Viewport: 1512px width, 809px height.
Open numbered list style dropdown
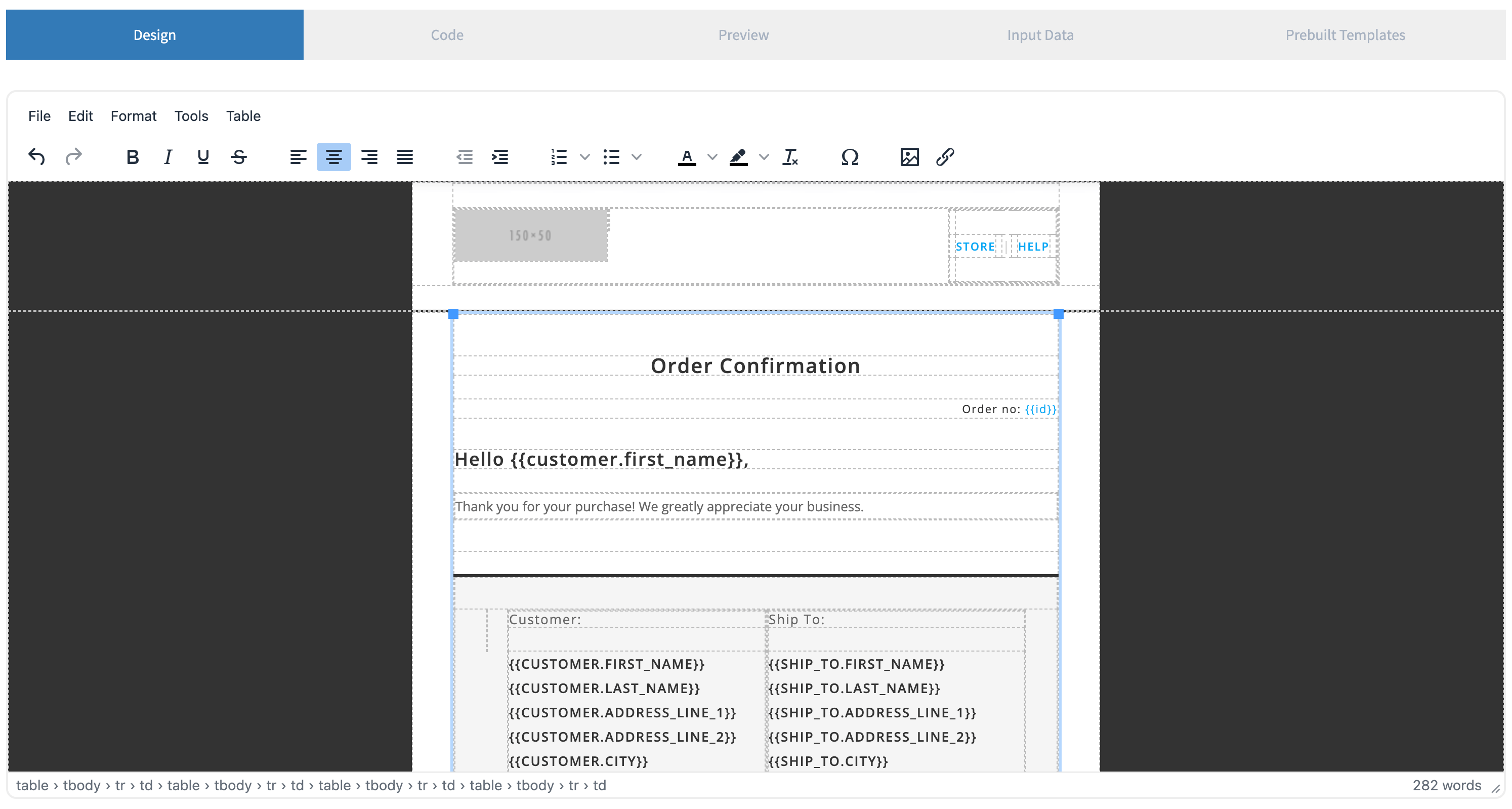point(584,157)
